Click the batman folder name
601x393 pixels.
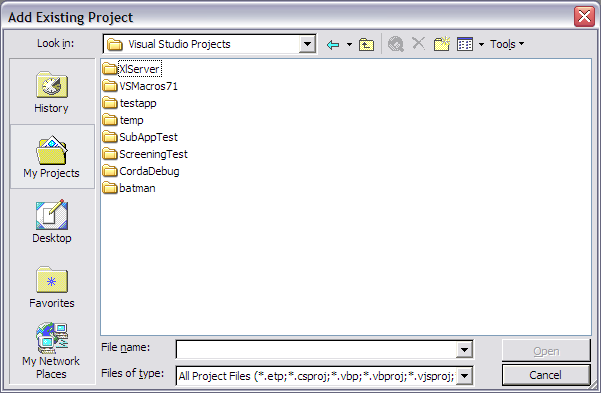(137, 188)
